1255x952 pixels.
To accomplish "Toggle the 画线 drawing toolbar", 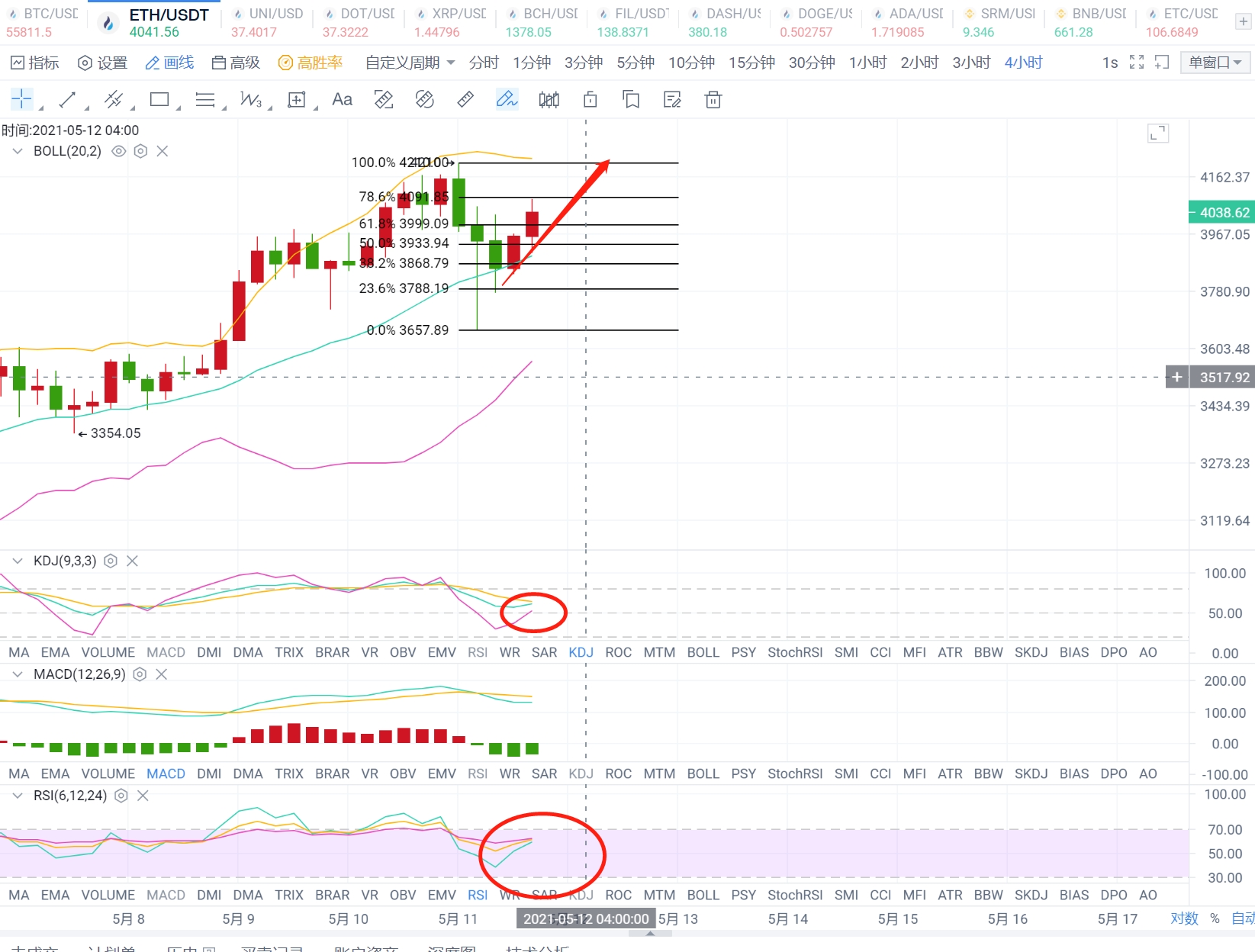I will [169, 63].
